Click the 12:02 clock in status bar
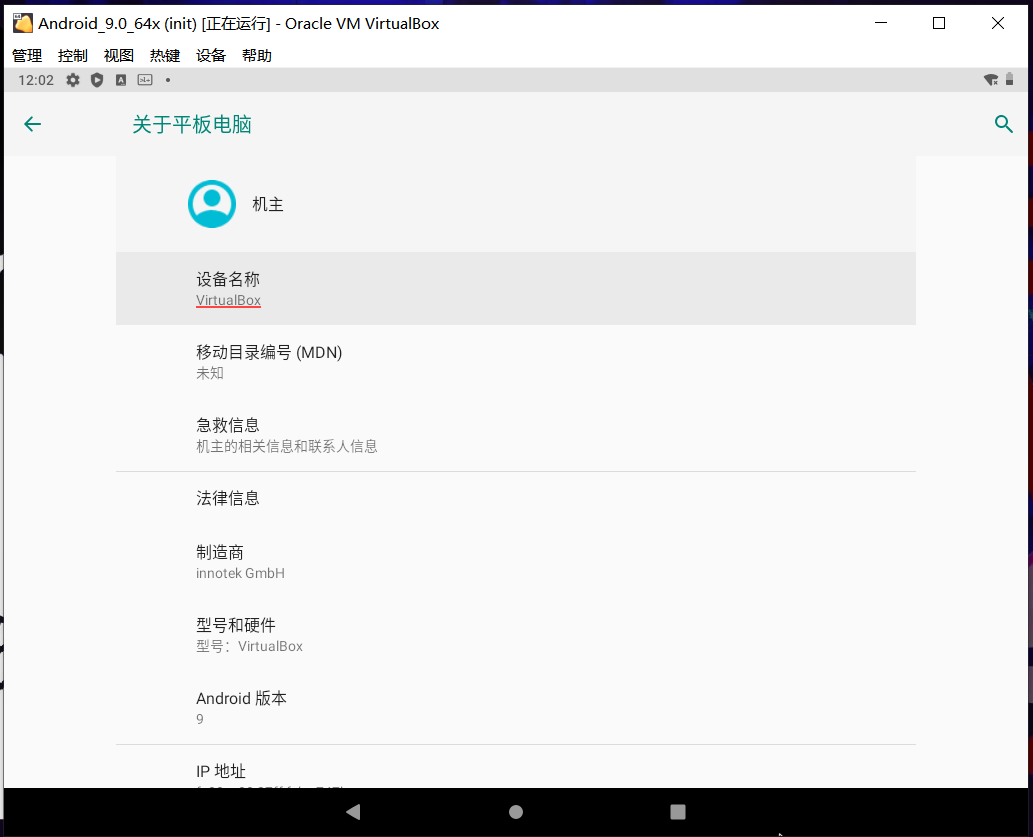1033x837 pixels. [x=36, y=80]
